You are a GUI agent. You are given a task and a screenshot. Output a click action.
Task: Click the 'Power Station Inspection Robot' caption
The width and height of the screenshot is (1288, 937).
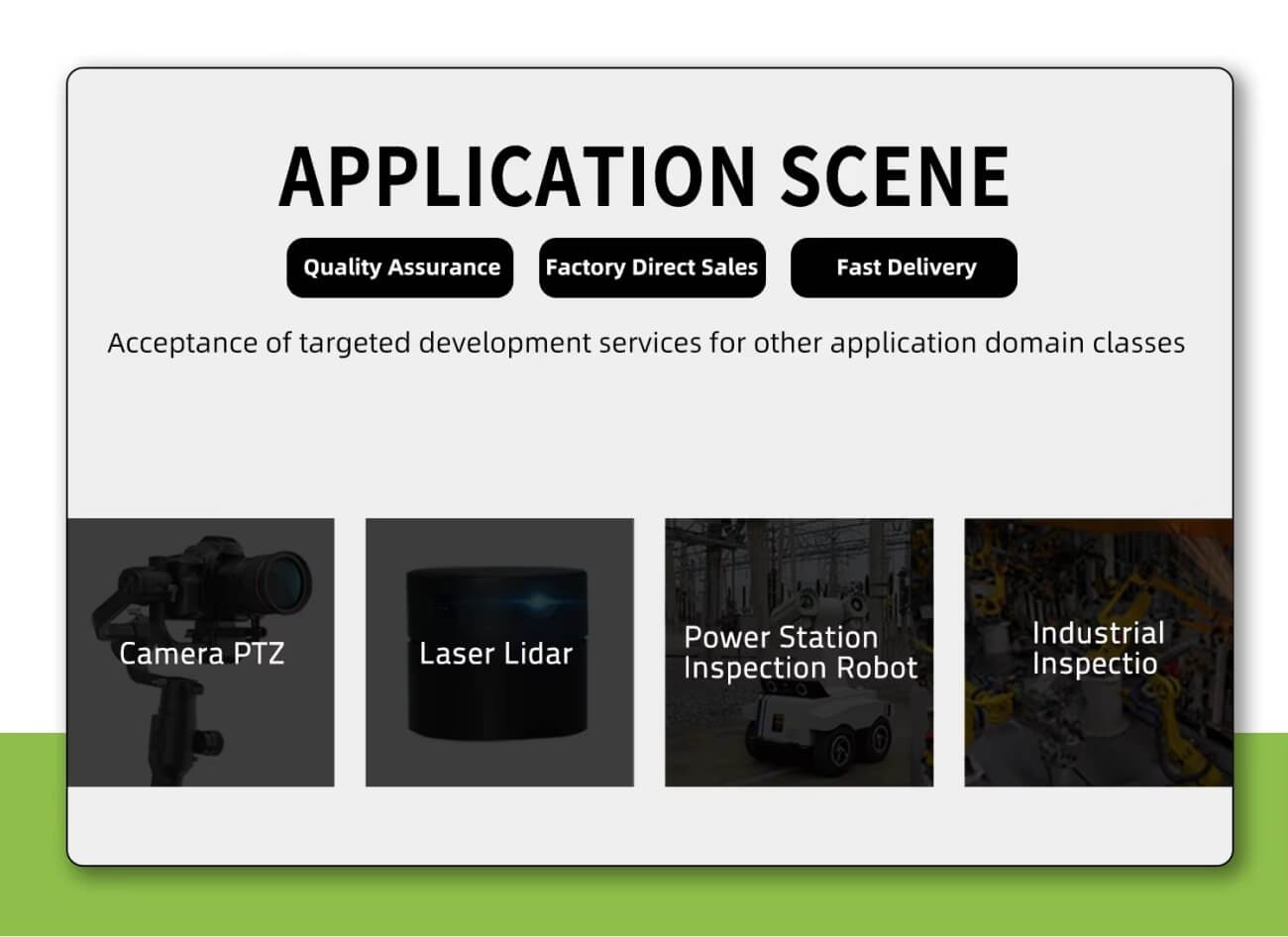click(x=801, y=653)
